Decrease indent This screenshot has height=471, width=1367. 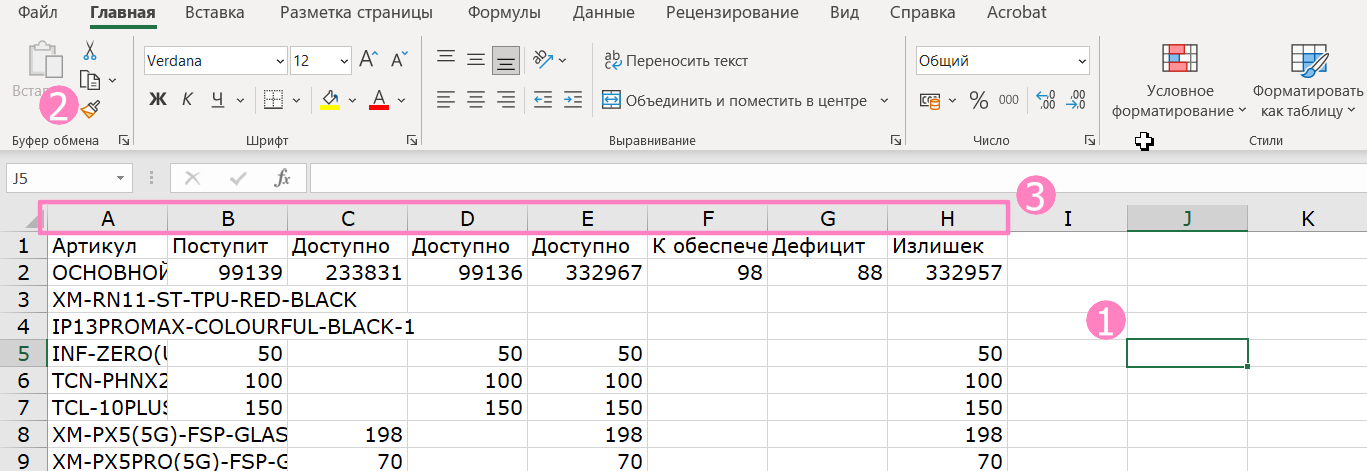click(x=543, y=100)
